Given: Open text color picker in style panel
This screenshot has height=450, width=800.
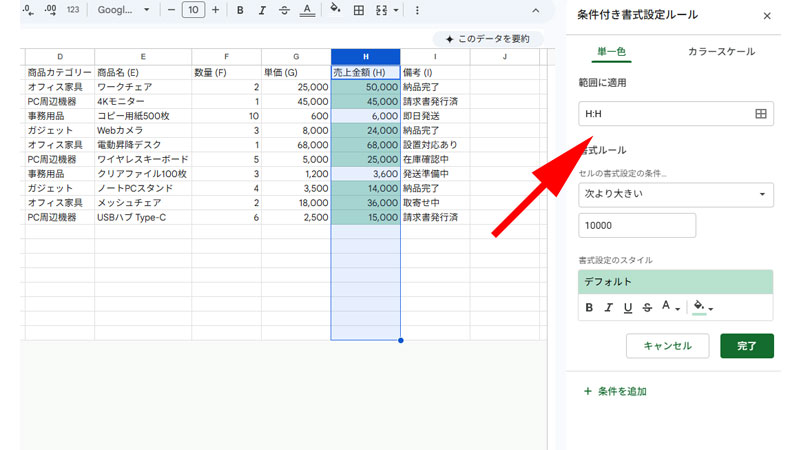Looking at the screenshot, I should click(x=670, y=307).
